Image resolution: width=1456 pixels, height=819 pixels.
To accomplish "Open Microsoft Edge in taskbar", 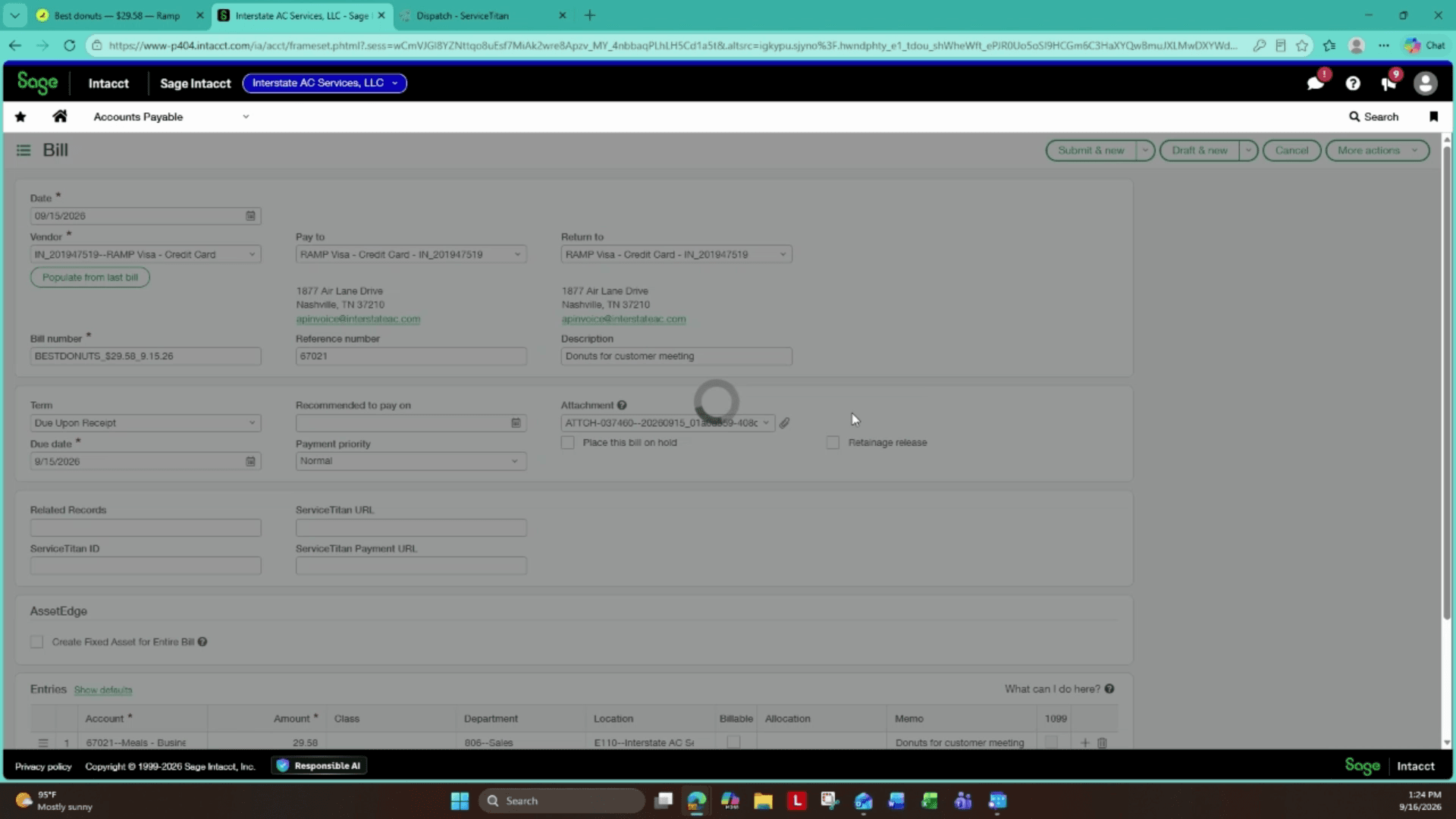I will 696,801.
